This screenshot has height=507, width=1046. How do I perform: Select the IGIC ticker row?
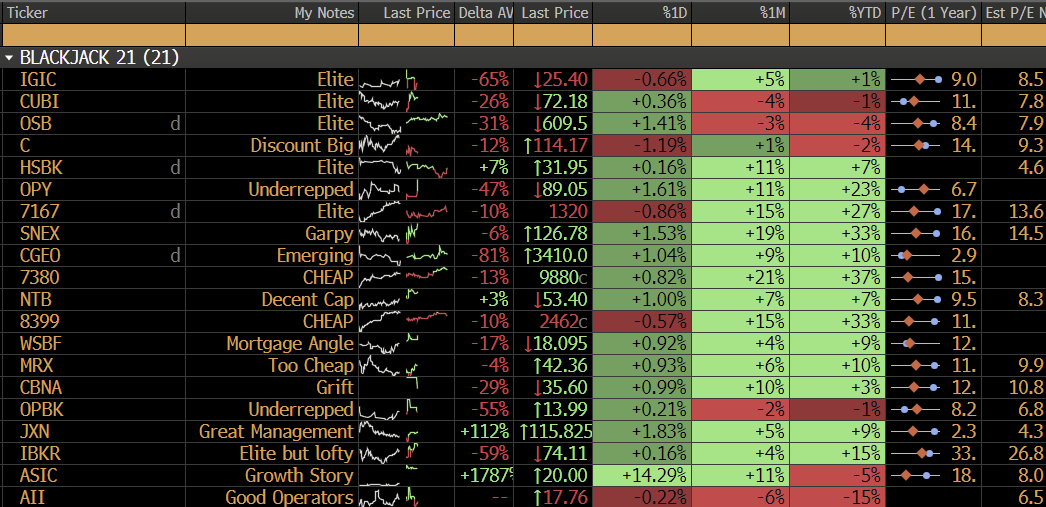(38, 80)
